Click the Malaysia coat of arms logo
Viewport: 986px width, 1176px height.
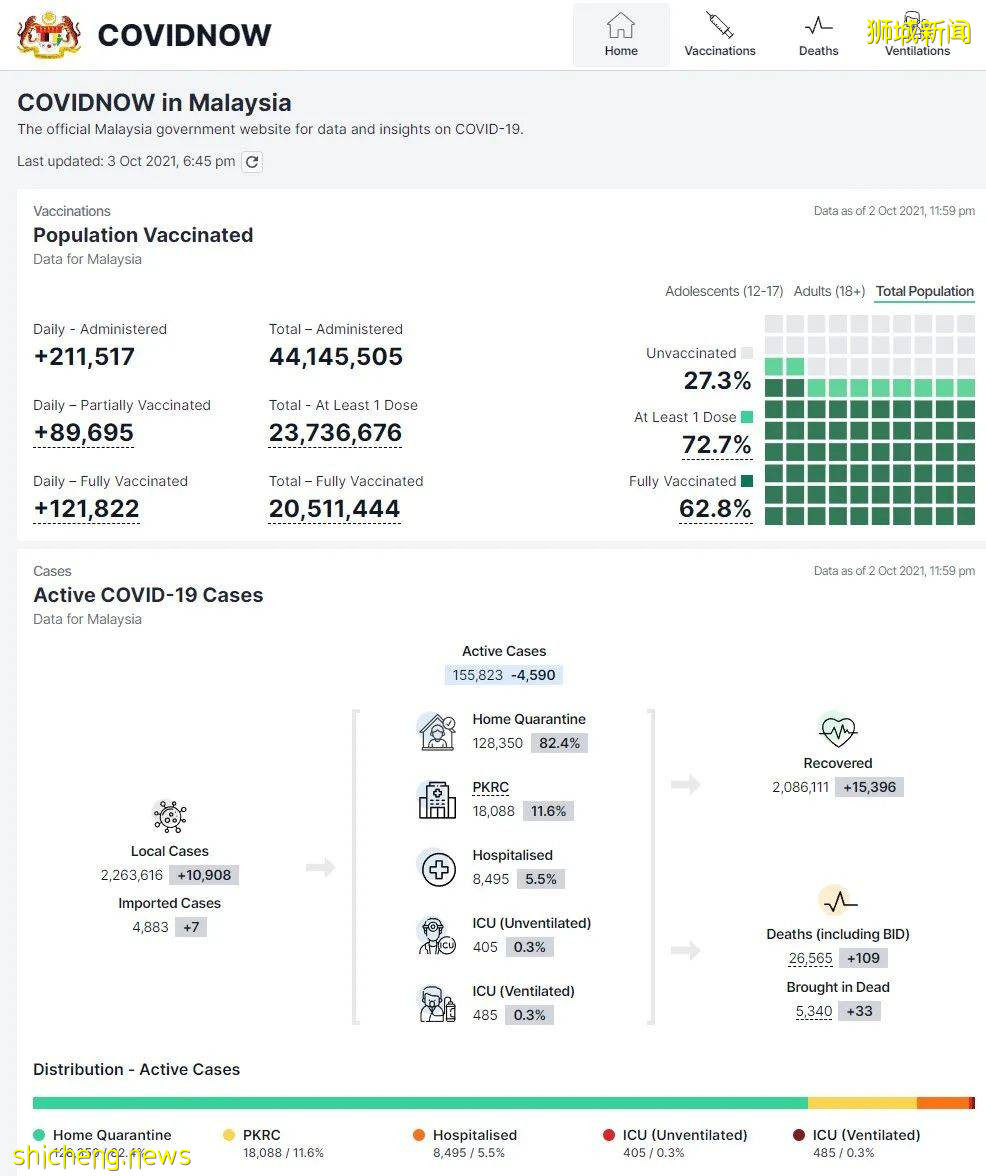49,35
